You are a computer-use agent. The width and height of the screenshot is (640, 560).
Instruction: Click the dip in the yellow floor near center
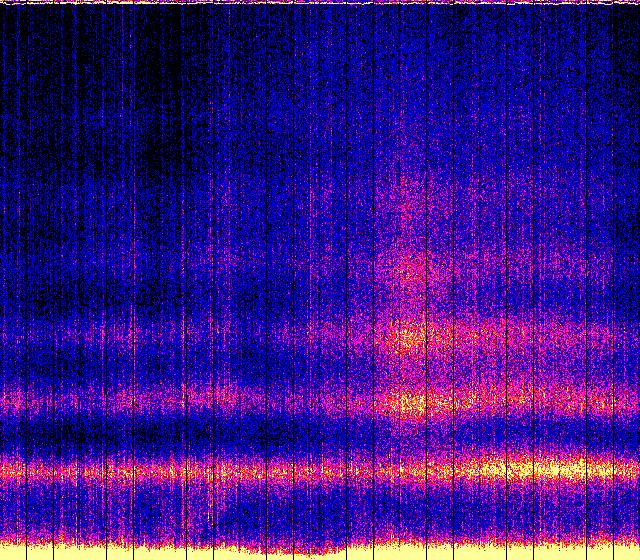(290, 549)
